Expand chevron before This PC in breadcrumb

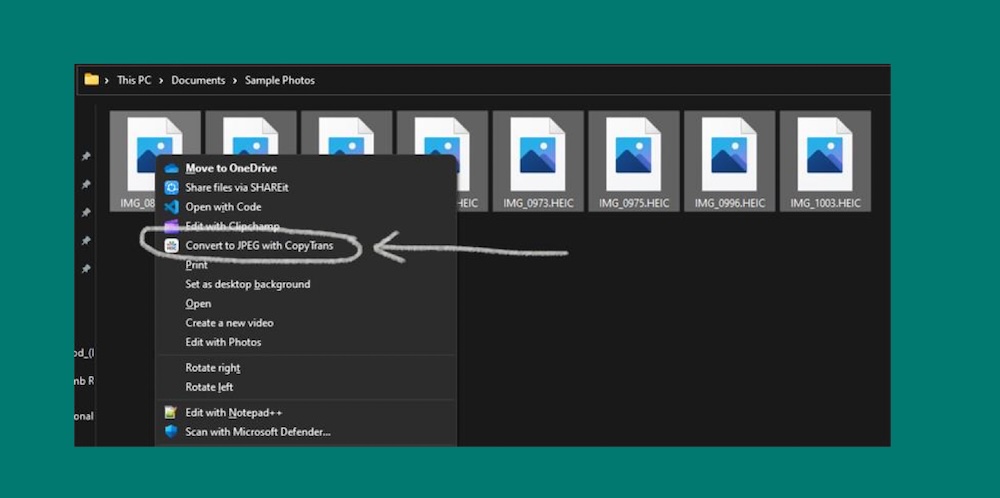click(x=108, y=80)
